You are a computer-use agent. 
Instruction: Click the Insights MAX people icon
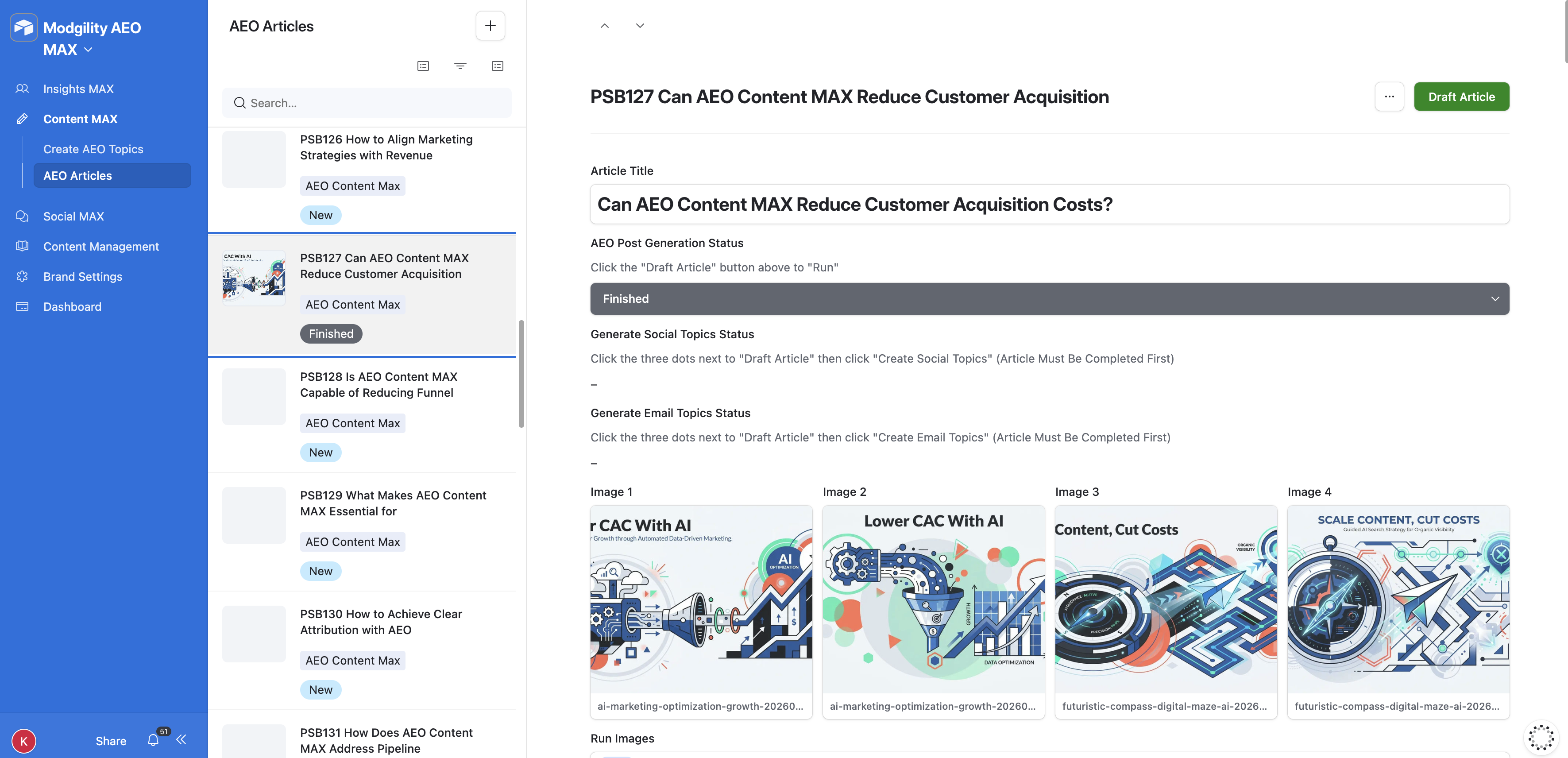coord(23,89)
